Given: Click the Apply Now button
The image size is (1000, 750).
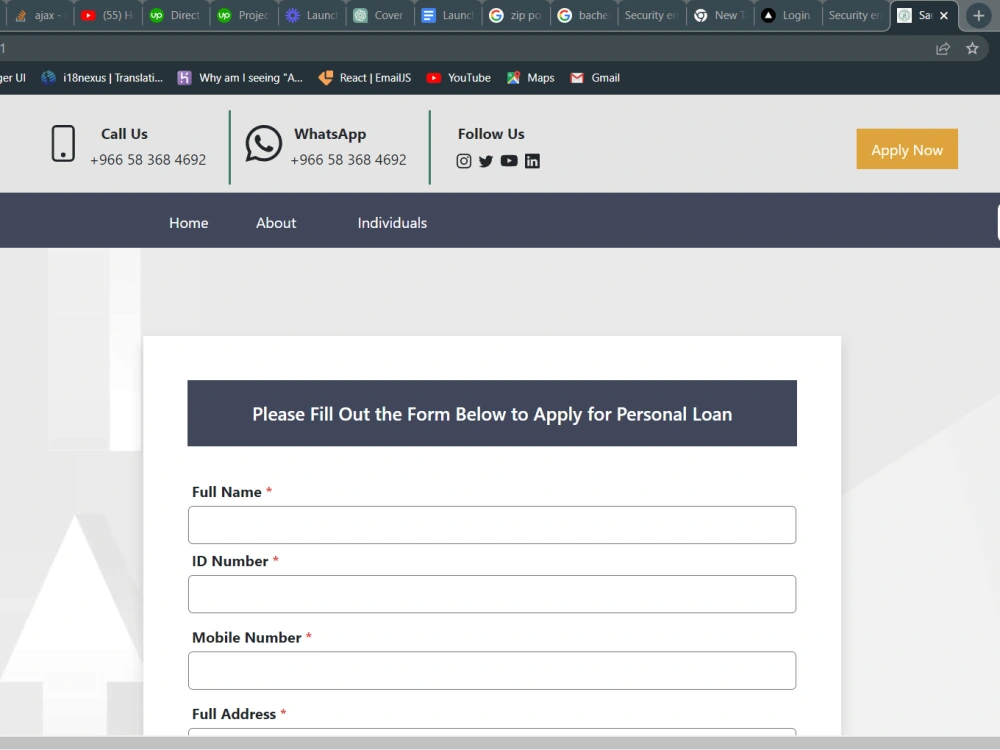Looking at the screenshot, I should pos(907,149).
